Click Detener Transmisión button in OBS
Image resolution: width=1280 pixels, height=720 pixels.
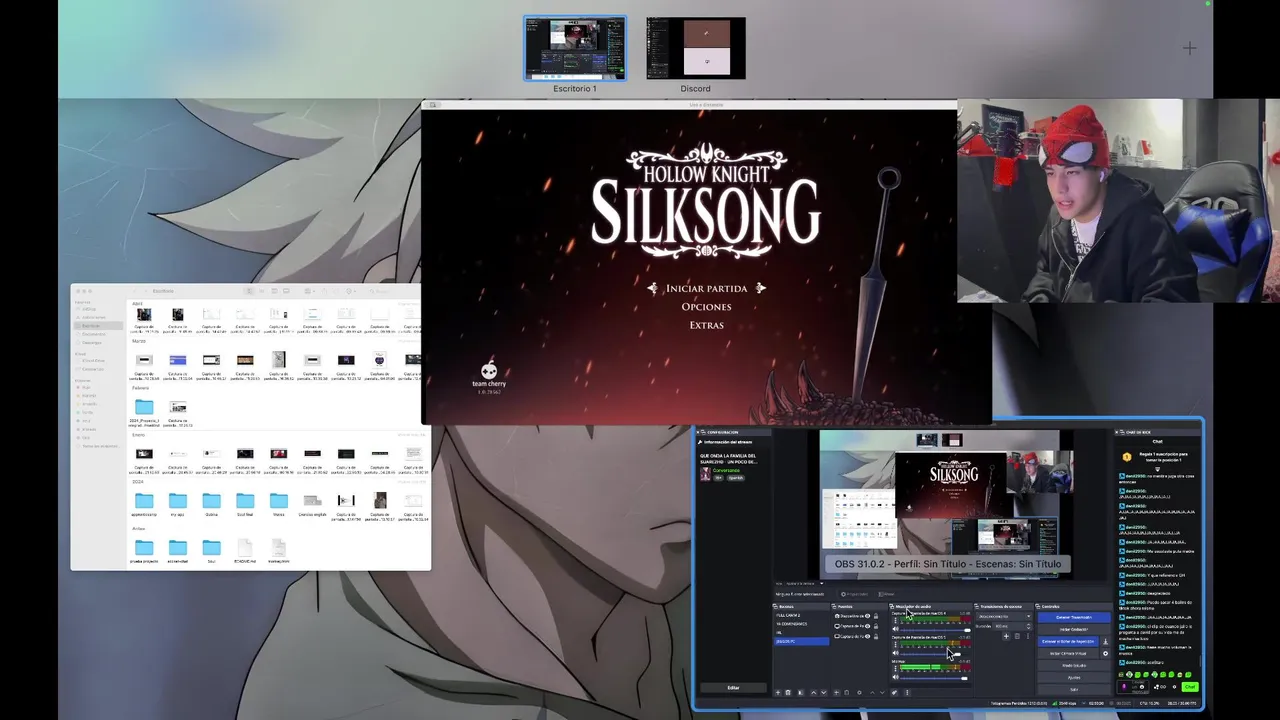coord(1074,617)
